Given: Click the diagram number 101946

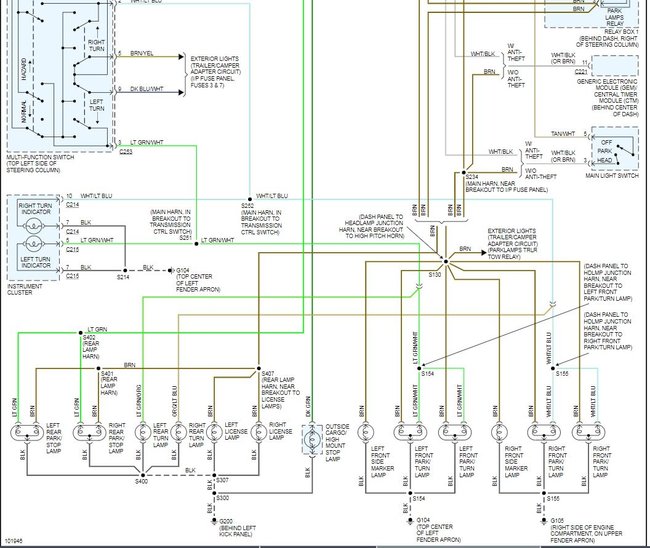Looking at the screenshot, I should (14, 541).
